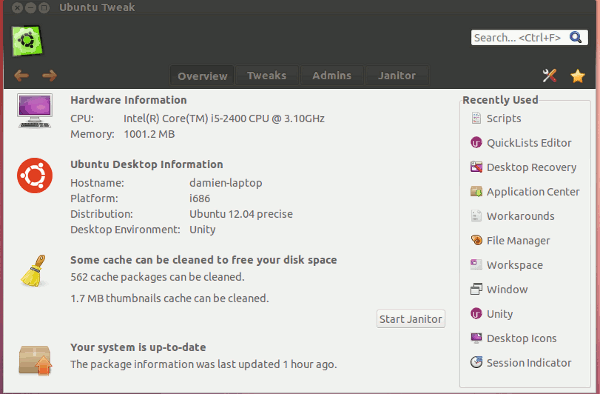Screen dimensions: 600x394
Task: Click the Ubuntu Desktop Information heading
Action: [147, 164]
